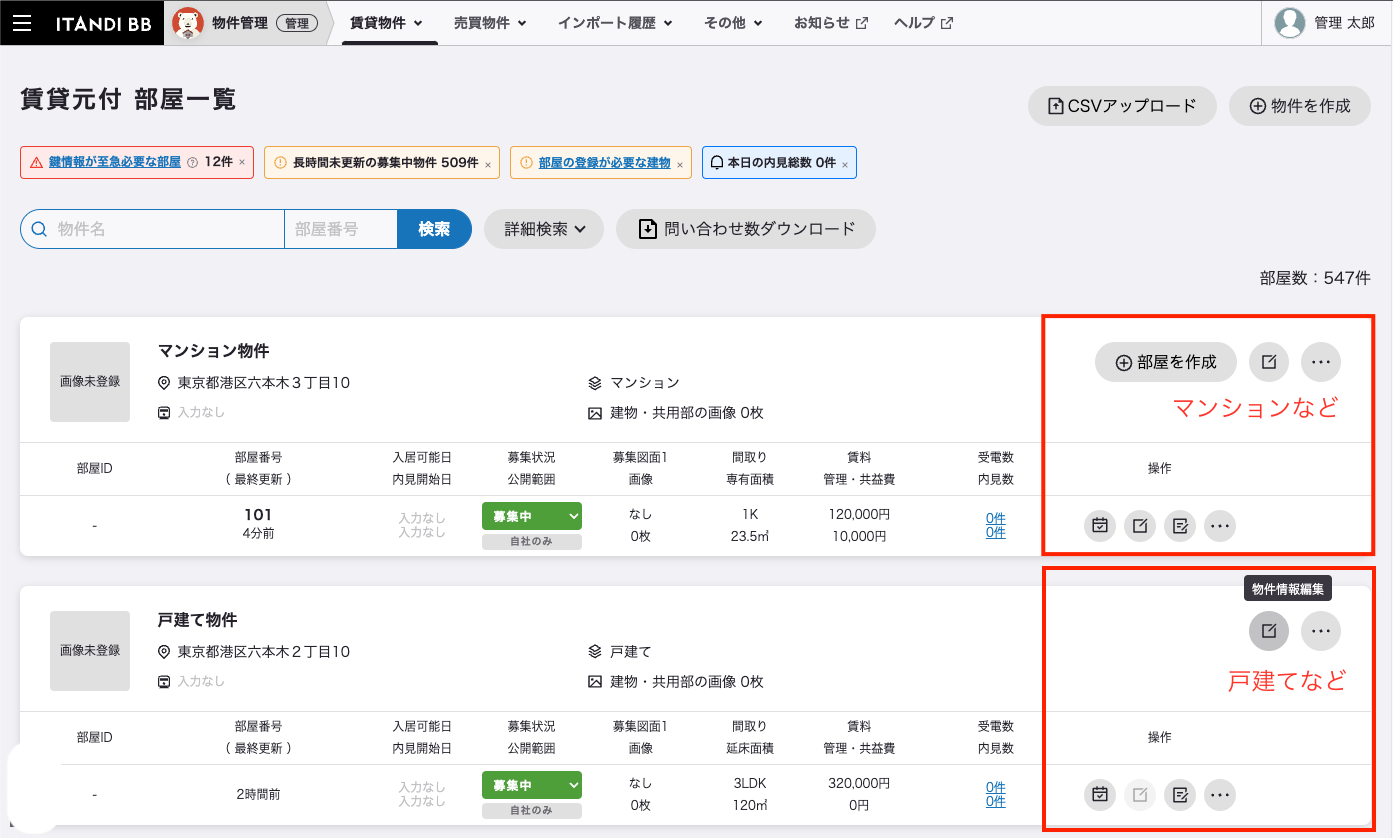The width and height of the screenshot is (1393, 838).
Task: Dismiss the 本日の内見総数 chip
Action: tap(845, 164)
